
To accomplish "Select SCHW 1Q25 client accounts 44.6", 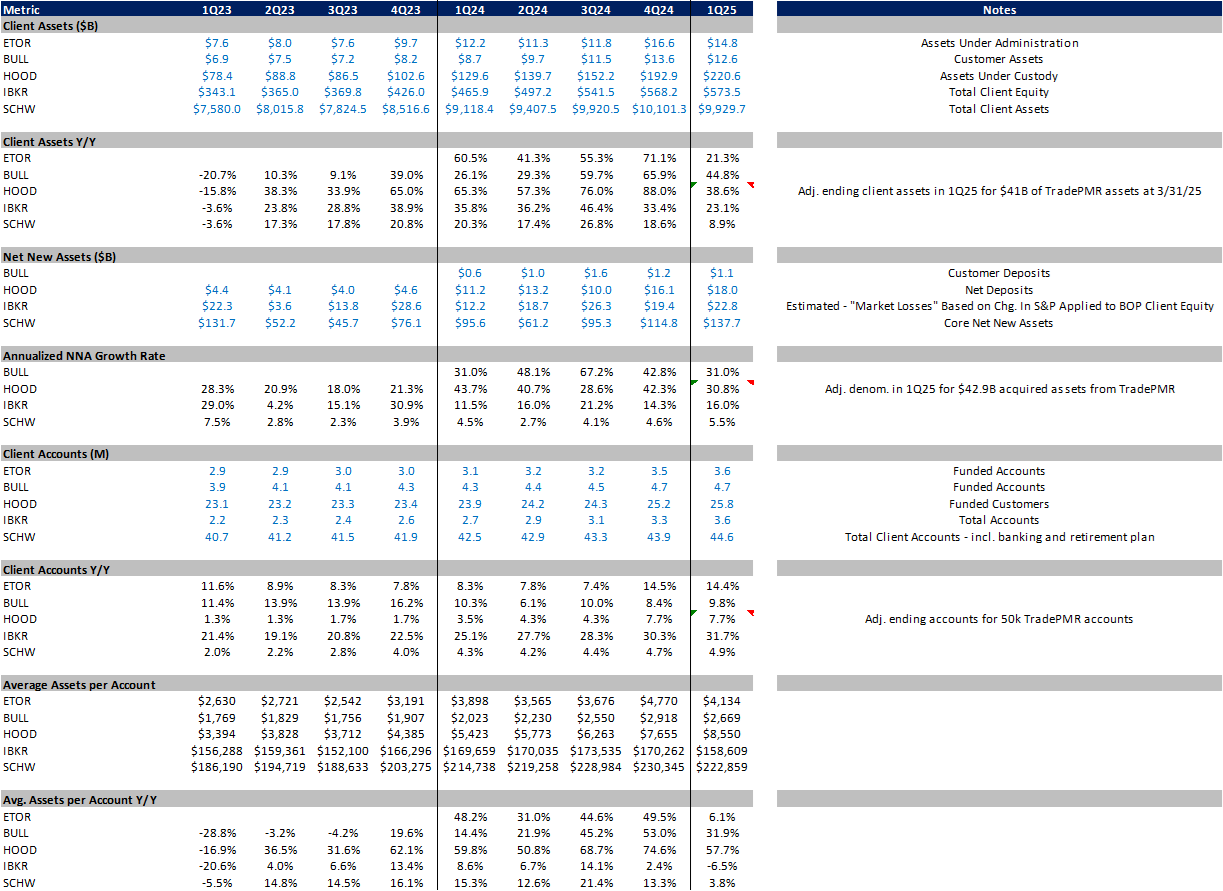I will click(x=721, y=537).
